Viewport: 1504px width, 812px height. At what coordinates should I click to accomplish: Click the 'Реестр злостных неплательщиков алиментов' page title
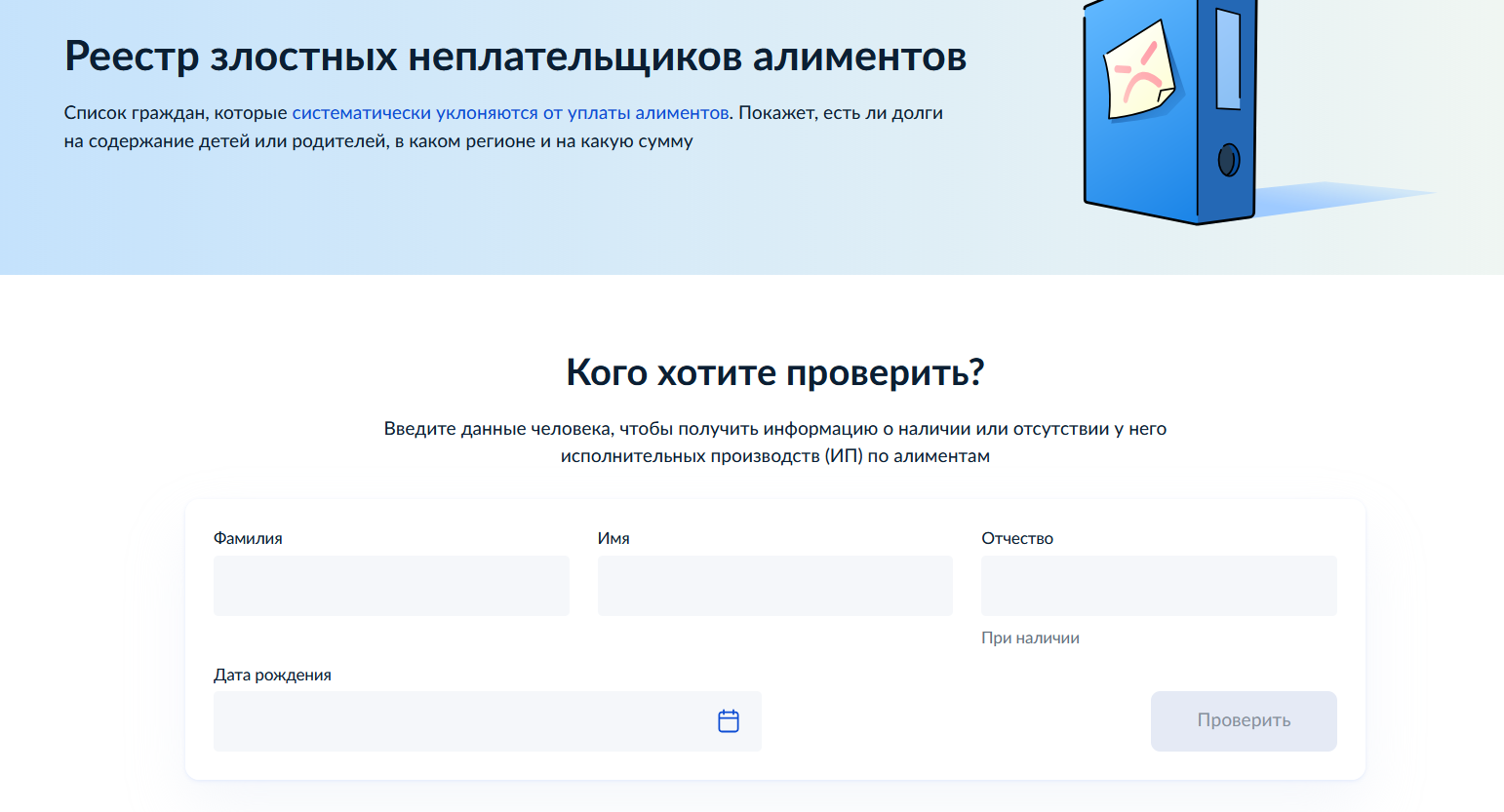(x=515, y=57)
